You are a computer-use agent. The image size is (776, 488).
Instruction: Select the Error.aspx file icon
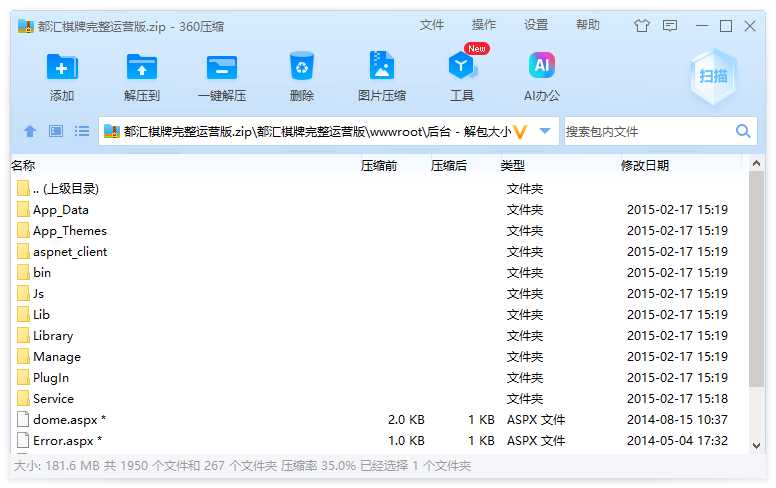[23, 440]
